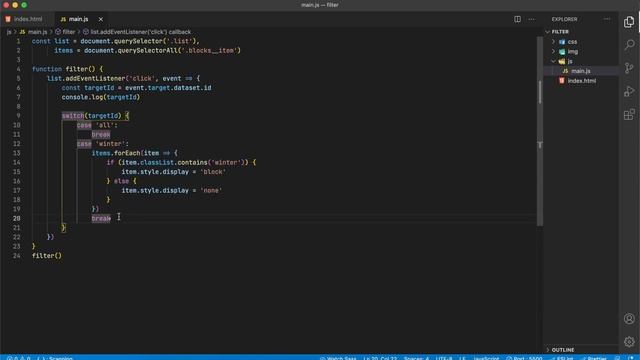Click 'filter()' call on line 24
Viewport: 640px width, 360px height.
[x=47, y=256]
